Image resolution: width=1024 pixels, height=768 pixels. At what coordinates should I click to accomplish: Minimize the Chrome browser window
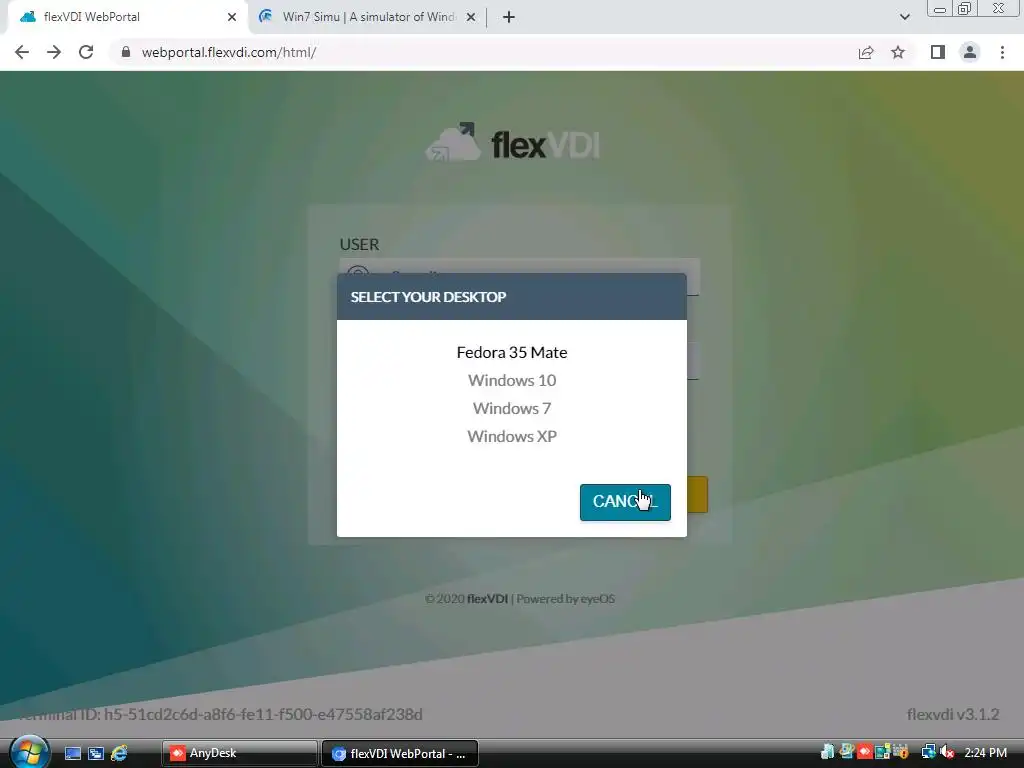[940, 9]
